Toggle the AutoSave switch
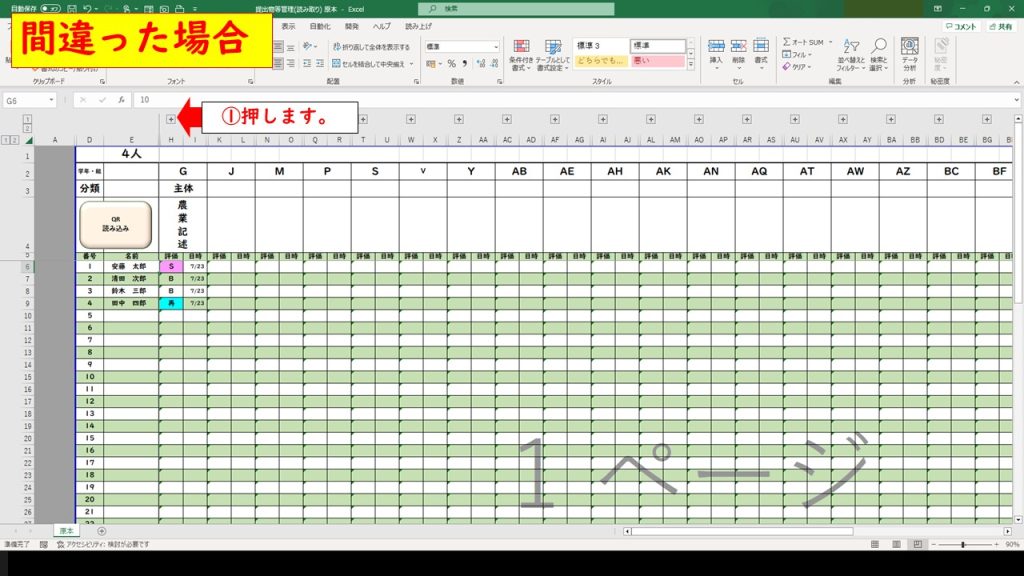Viewport: 1024px width, 576px height. point(48,8)
